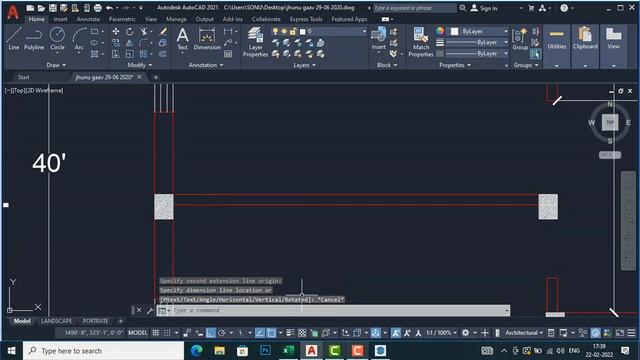Choose the Rotate tool in Modify panel
The image size is (640, 360).
pos(129,31)
